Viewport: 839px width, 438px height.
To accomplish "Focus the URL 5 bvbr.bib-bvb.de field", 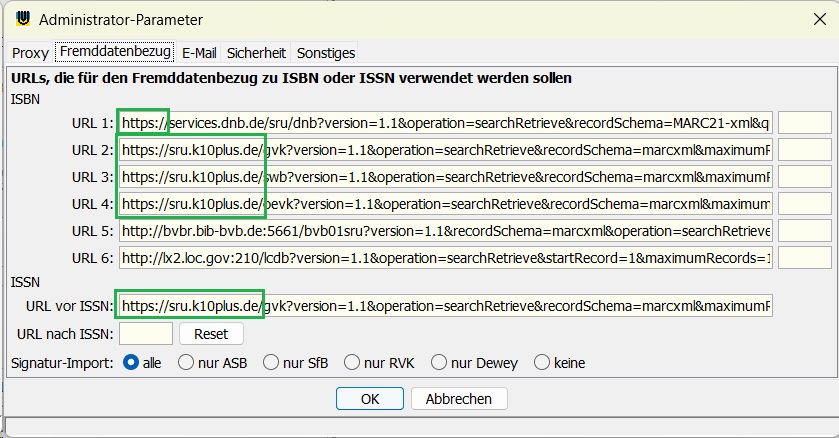I will tap(445, 231).
